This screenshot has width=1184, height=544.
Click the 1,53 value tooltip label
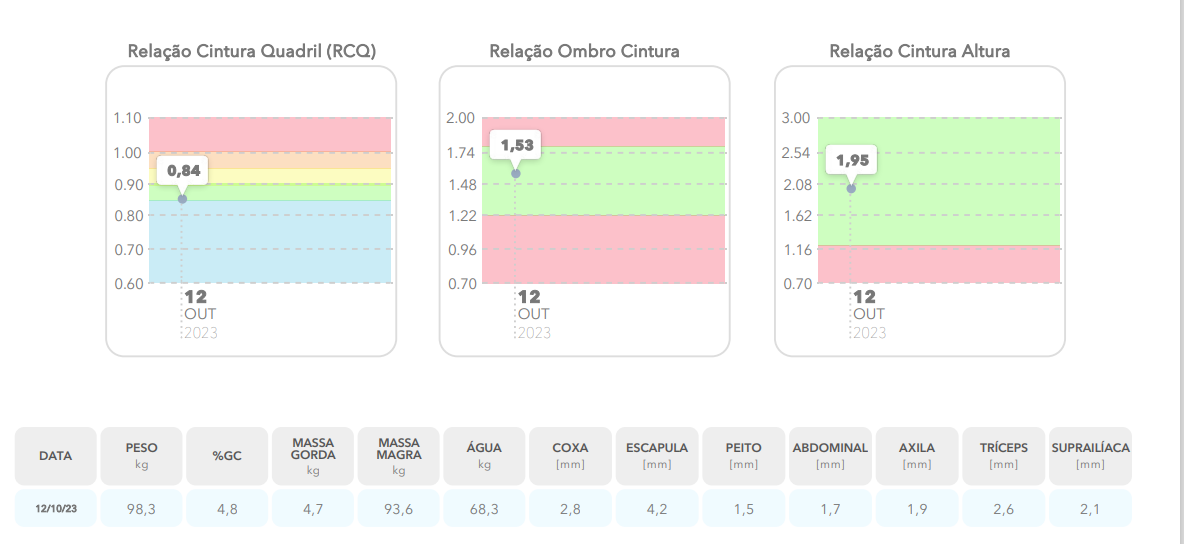tap(517, 146)
